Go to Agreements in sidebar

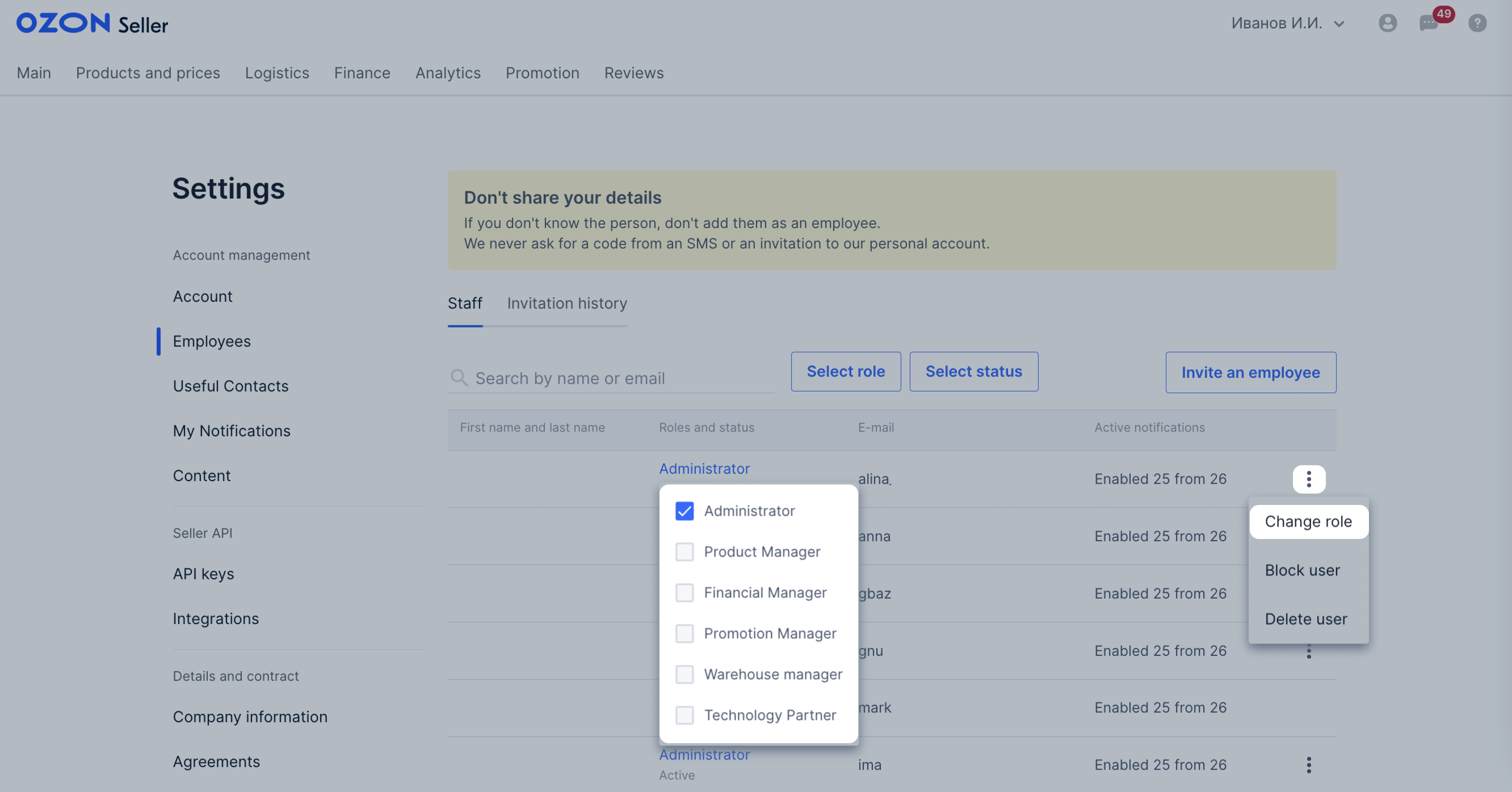216,762
